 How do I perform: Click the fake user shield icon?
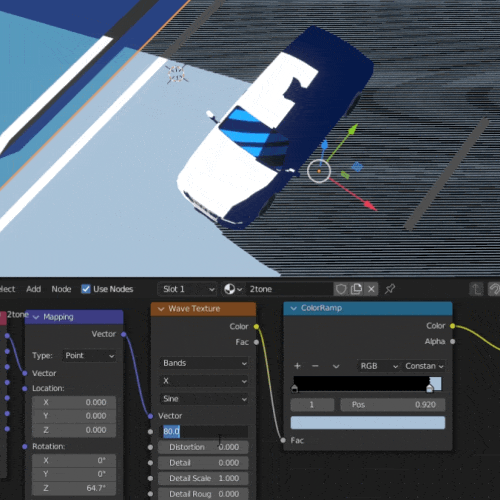341,289
